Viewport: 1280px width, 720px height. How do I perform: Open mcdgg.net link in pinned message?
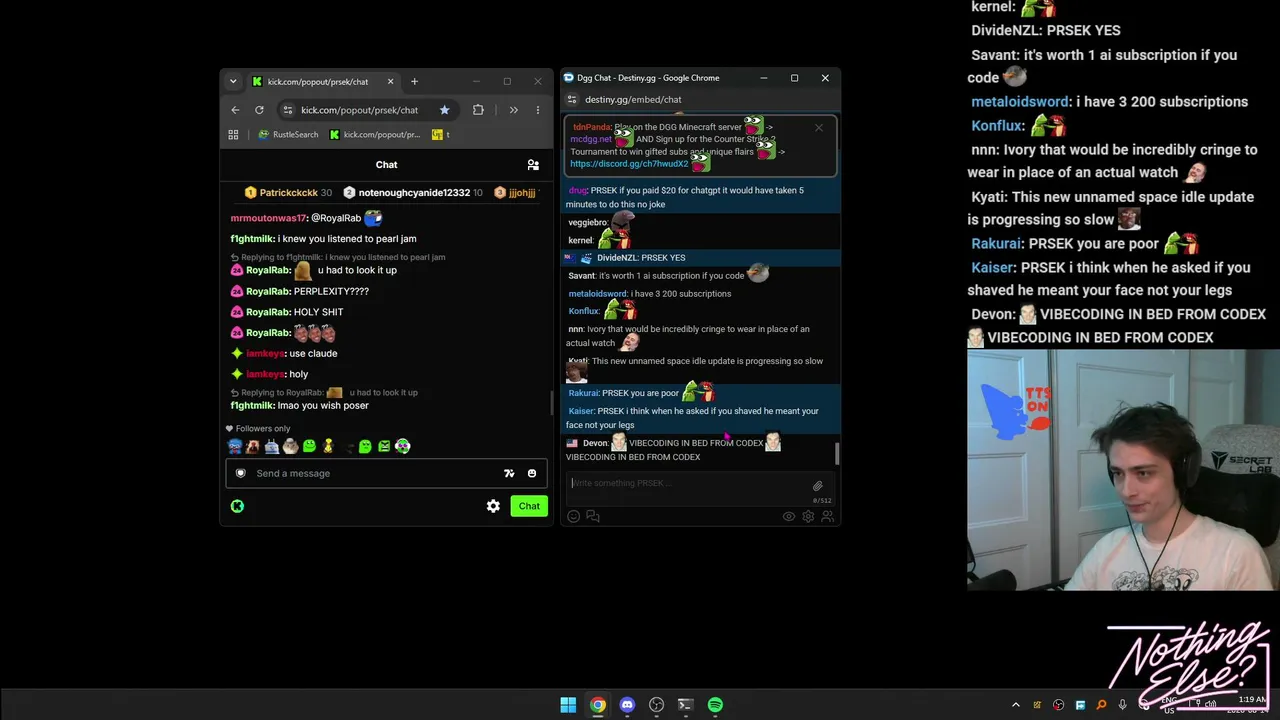(x=591, y=140)
